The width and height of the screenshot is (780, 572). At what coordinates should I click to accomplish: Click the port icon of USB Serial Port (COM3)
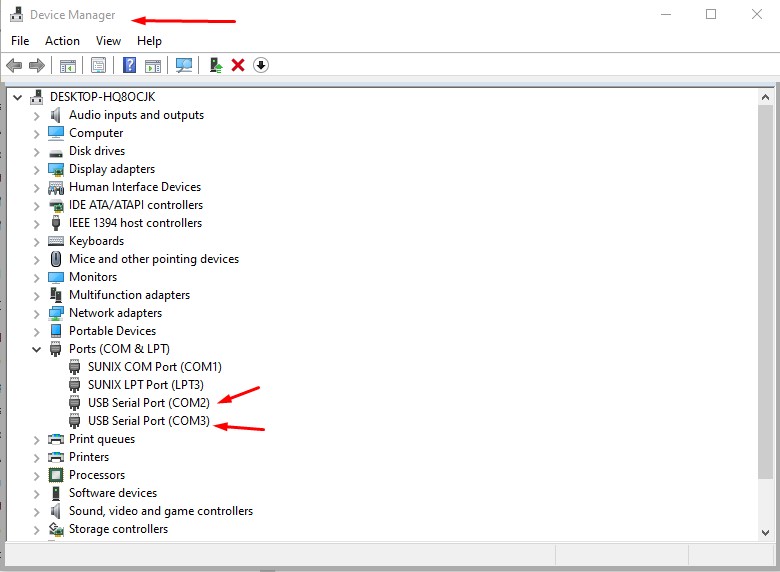click(x=75, y=421)
